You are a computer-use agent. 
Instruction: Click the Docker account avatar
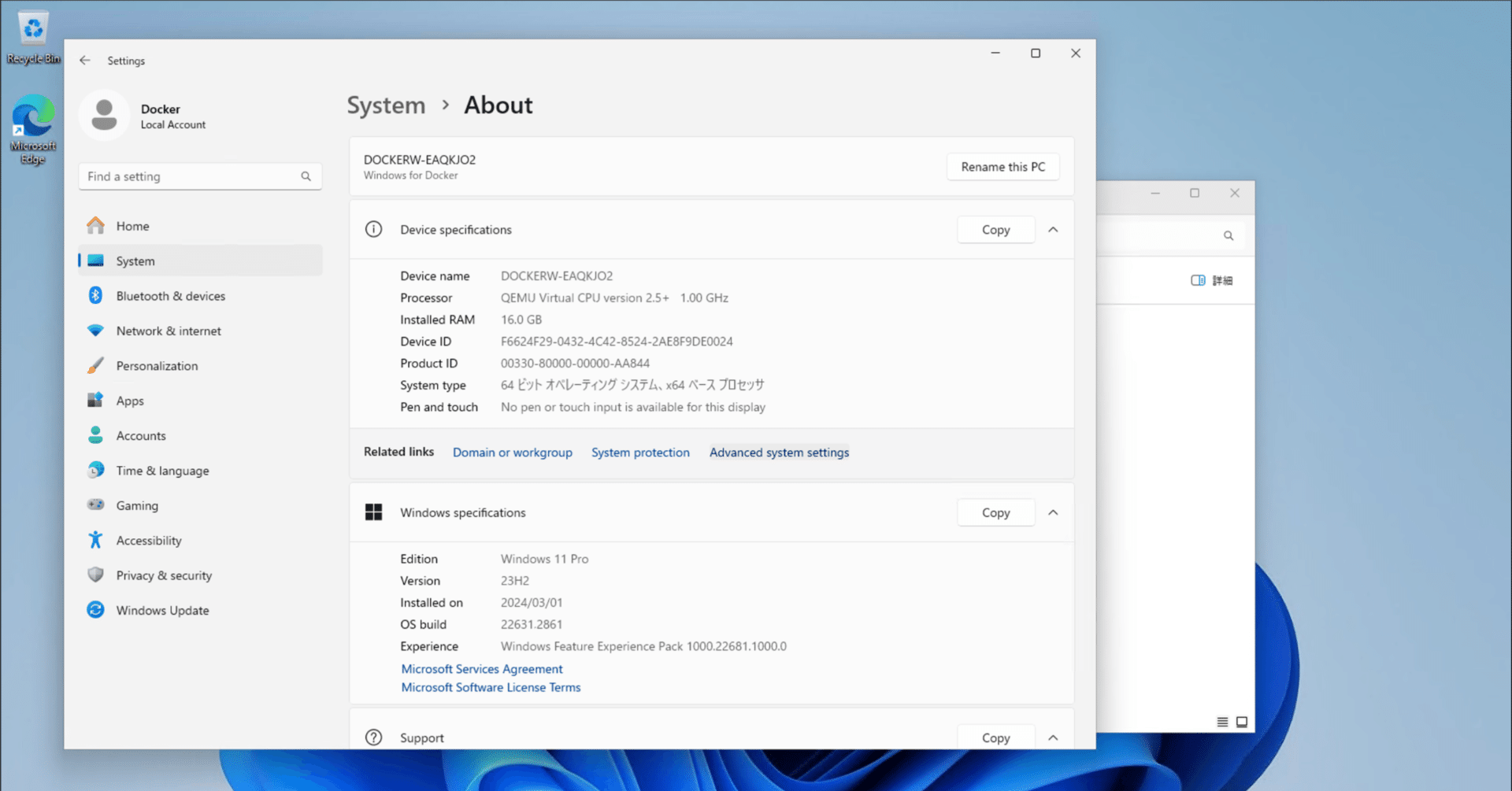pos(104,116)
